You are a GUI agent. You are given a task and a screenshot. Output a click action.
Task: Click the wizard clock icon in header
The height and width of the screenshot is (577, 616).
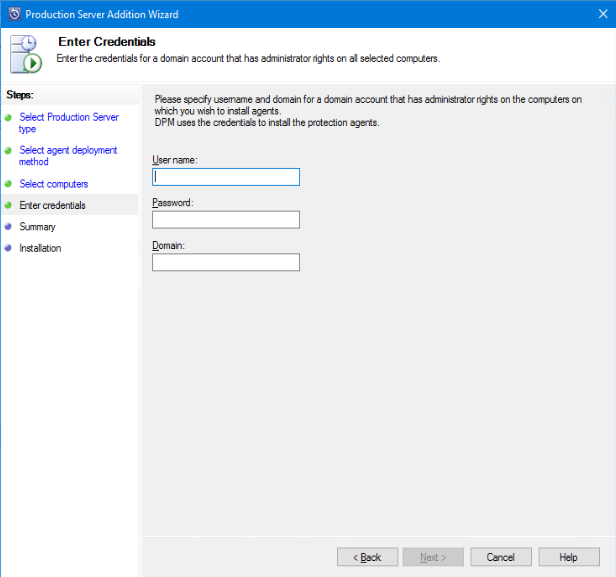26,54
